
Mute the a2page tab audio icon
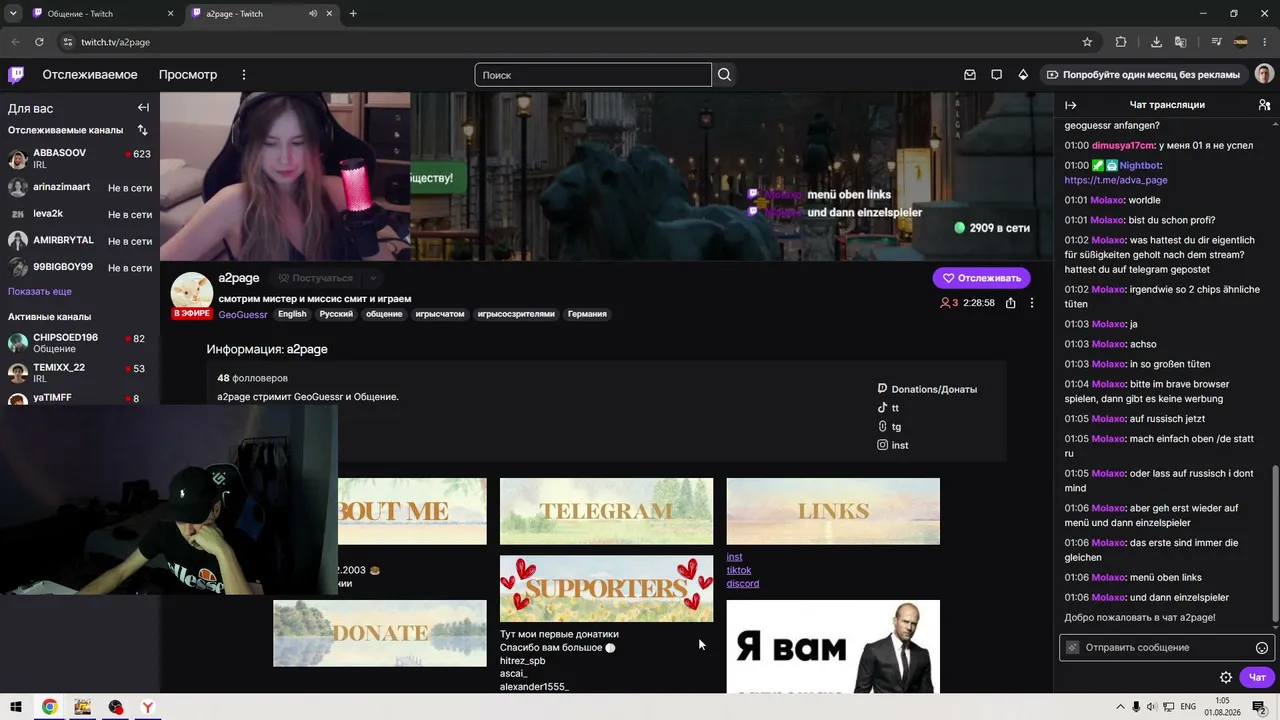[313, 14]
